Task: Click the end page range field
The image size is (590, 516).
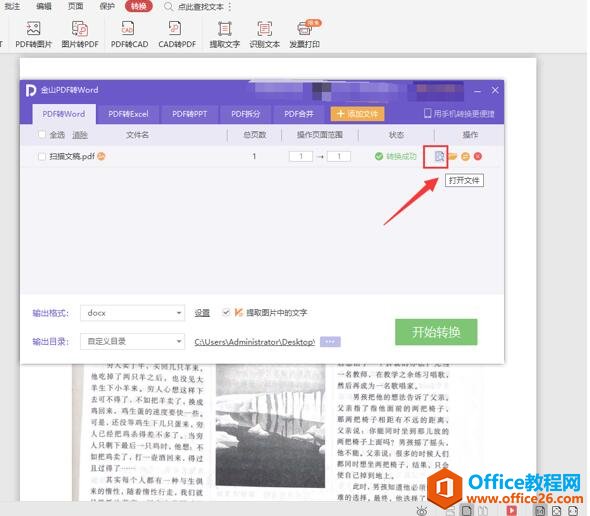Action: [339, 156]
